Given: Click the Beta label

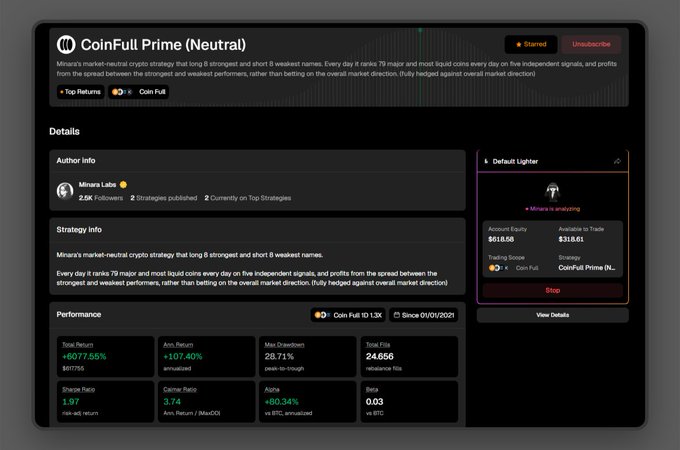Looking at the screenshot, I should [x=372, y=389].
